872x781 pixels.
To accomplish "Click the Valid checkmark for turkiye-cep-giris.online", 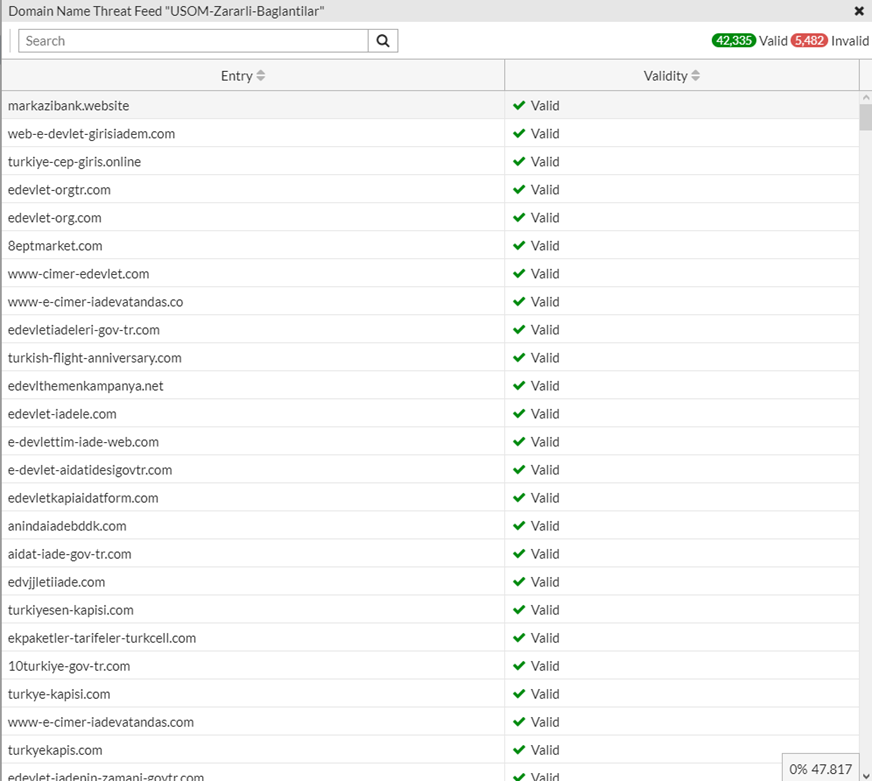I will [519, 162].
